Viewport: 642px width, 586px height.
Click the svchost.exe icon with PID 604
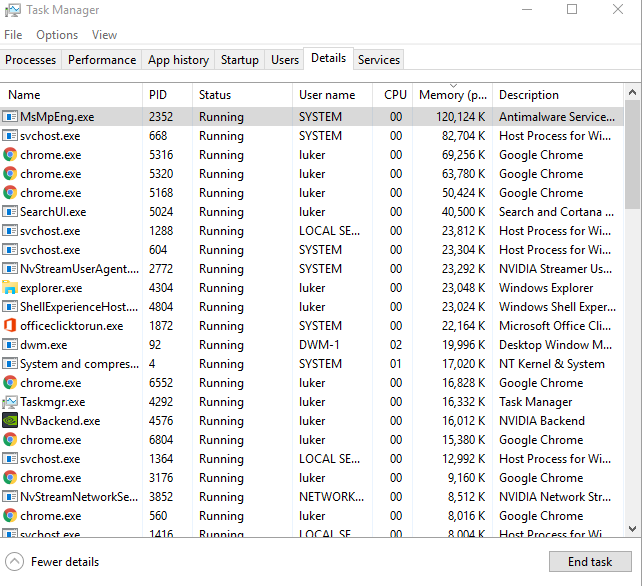10,250
